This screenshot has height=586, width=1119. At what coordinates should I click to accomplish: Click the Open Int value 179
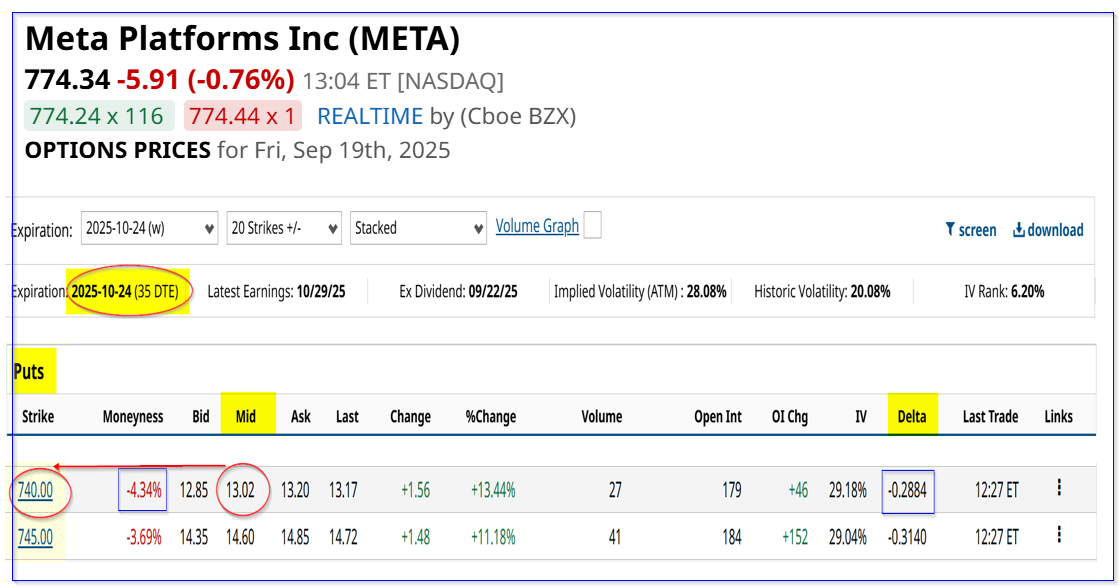point(731,490)
